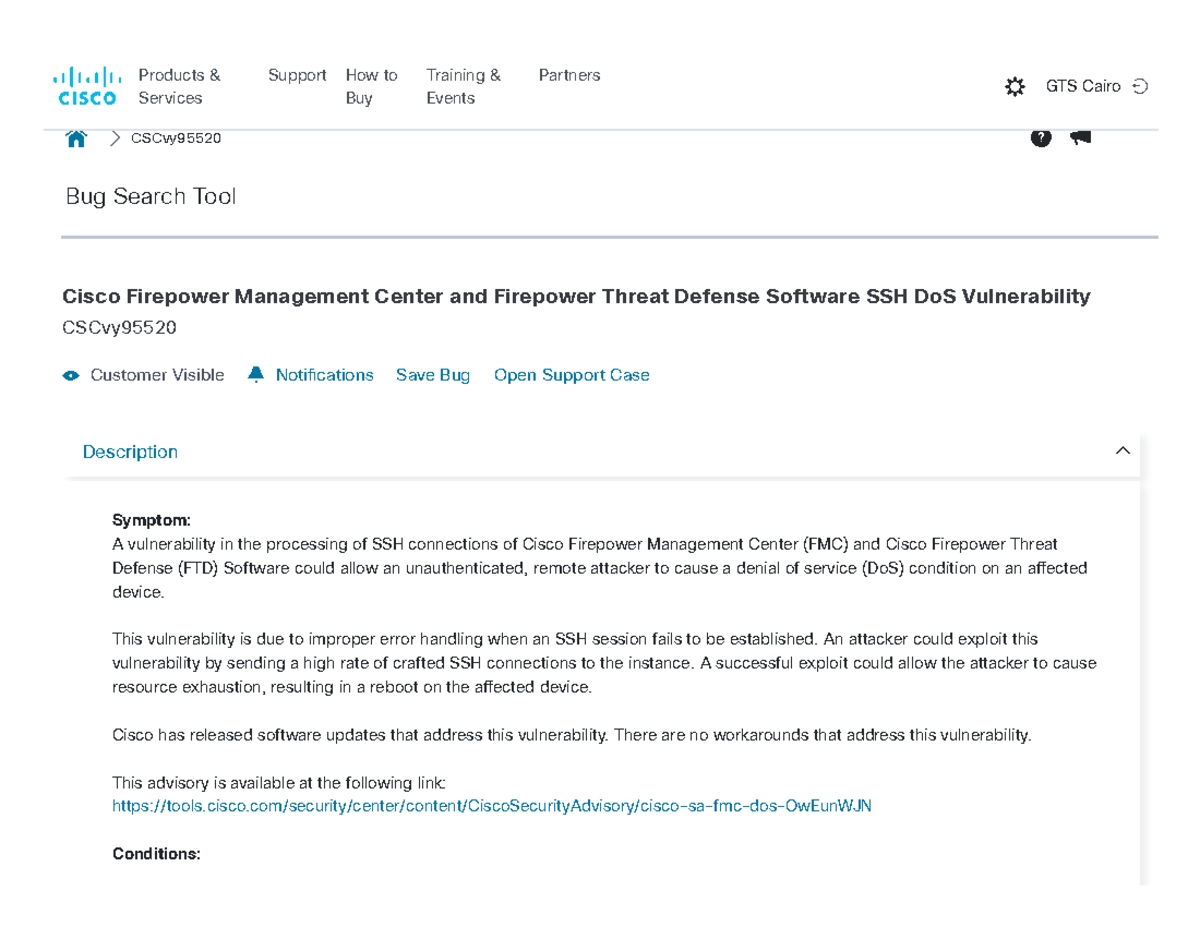Open the Products & Services menu

coord(179,86)
